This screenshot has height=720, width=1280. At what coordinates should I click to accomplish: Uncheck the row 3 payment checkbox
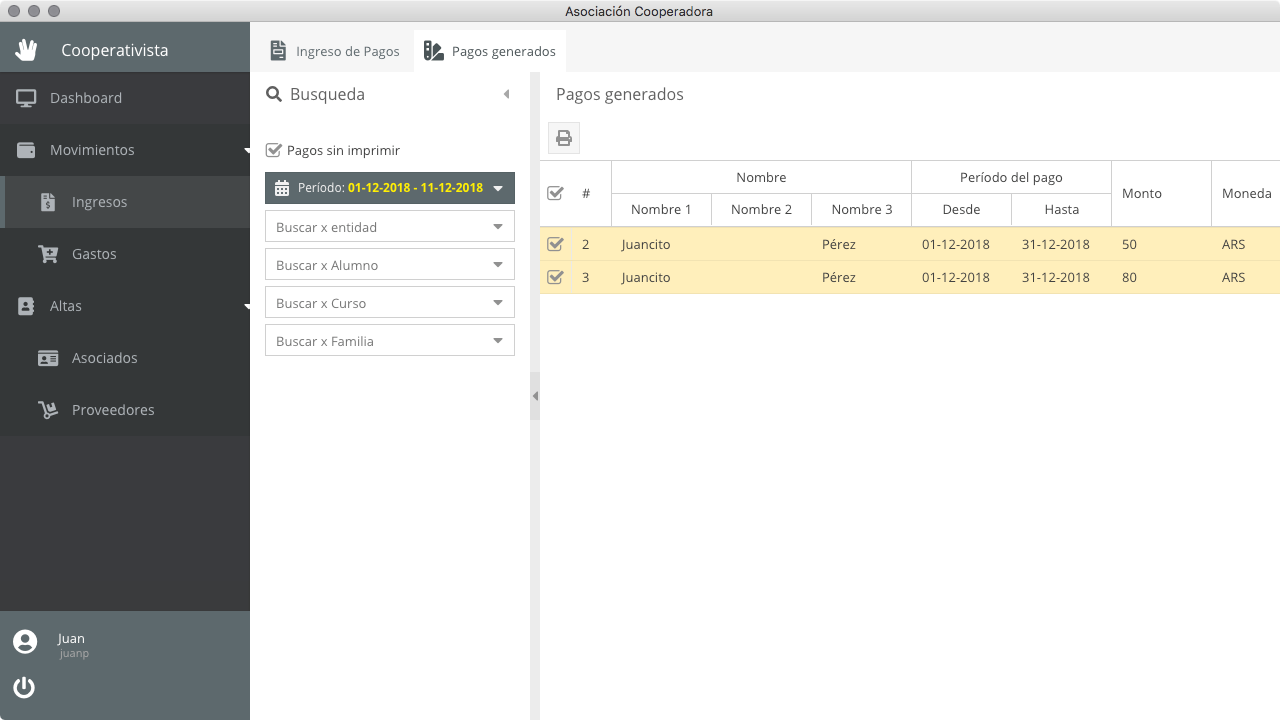click(555, 277)
